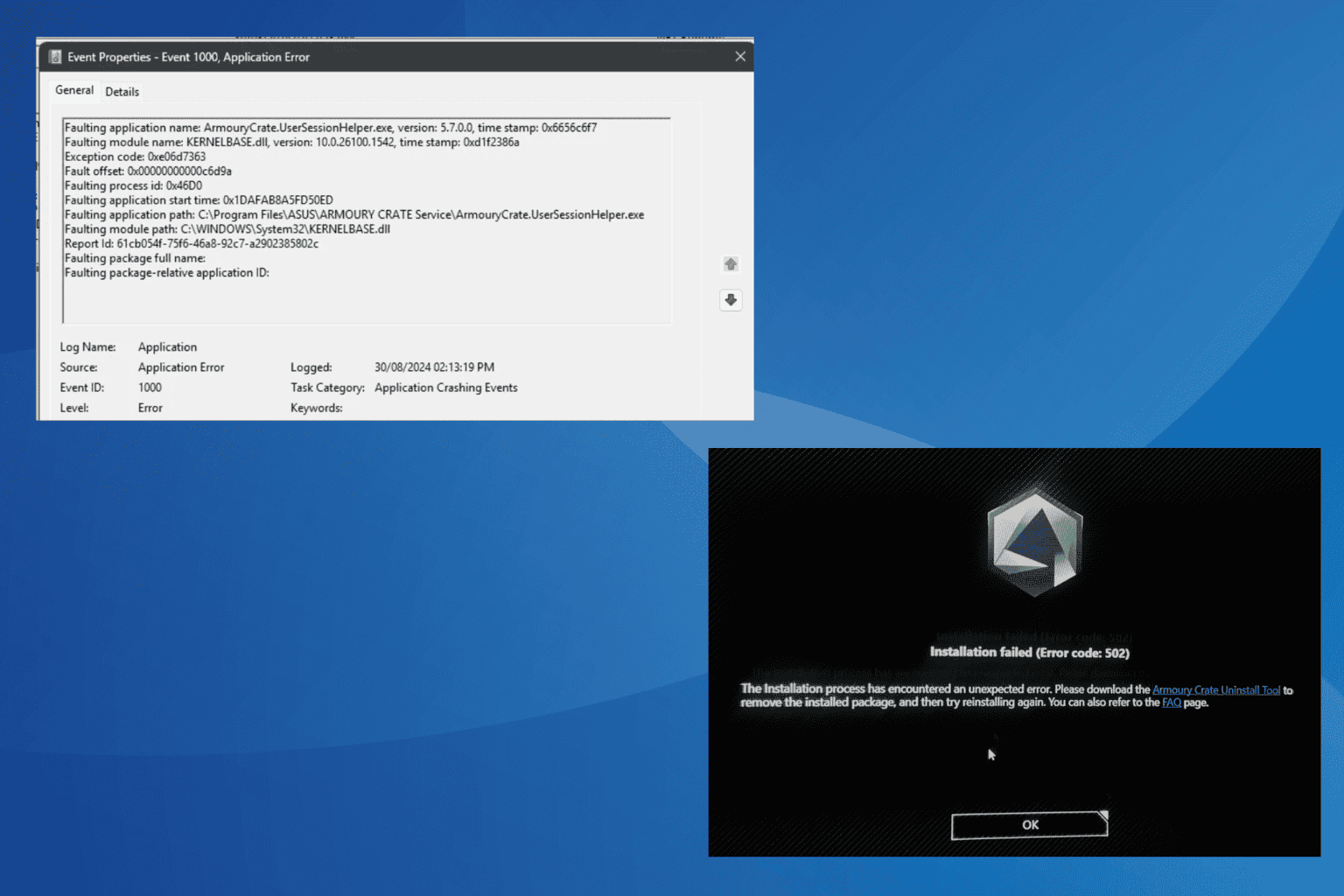This screenshot has width=1344, height=896.
Task: Show next event with down arrow
Action: pyautogui.click(x=731, y=300)
